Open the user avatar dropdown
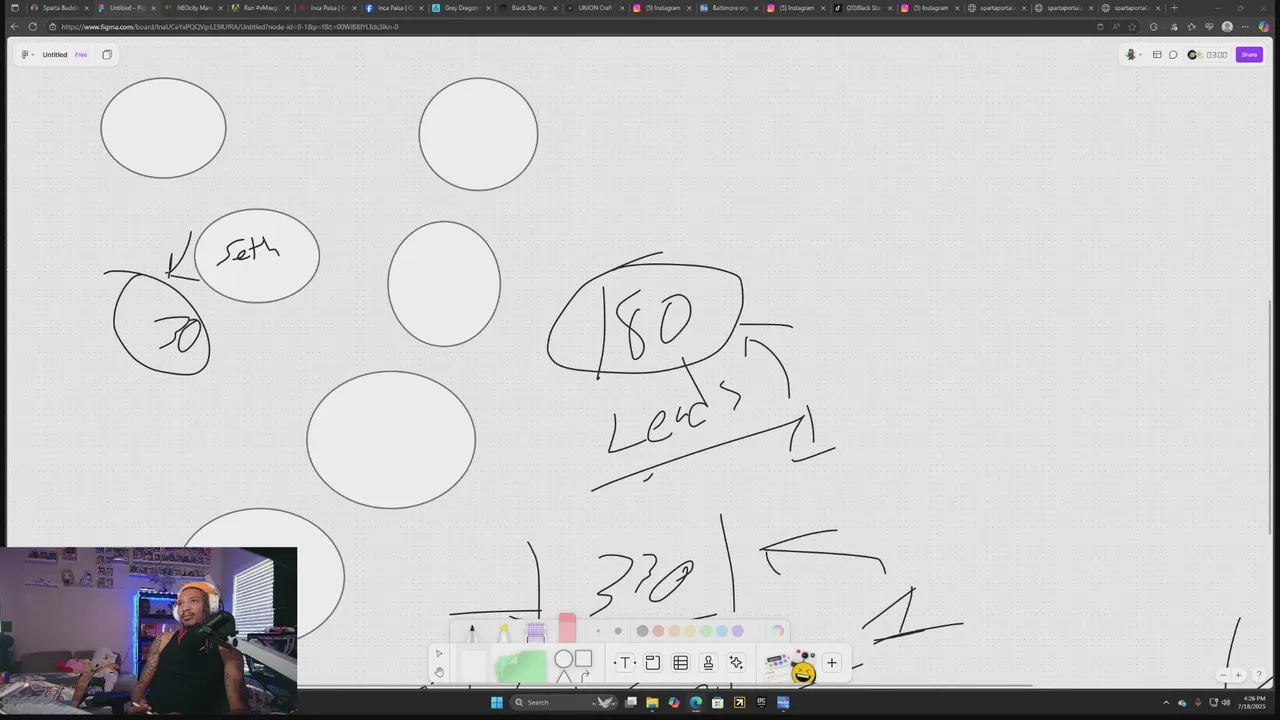 coord(1133,55)
